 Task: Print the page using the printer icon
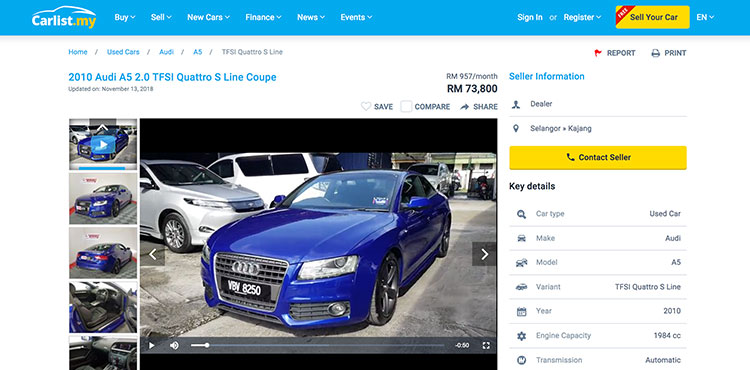[x=656, y=53]
